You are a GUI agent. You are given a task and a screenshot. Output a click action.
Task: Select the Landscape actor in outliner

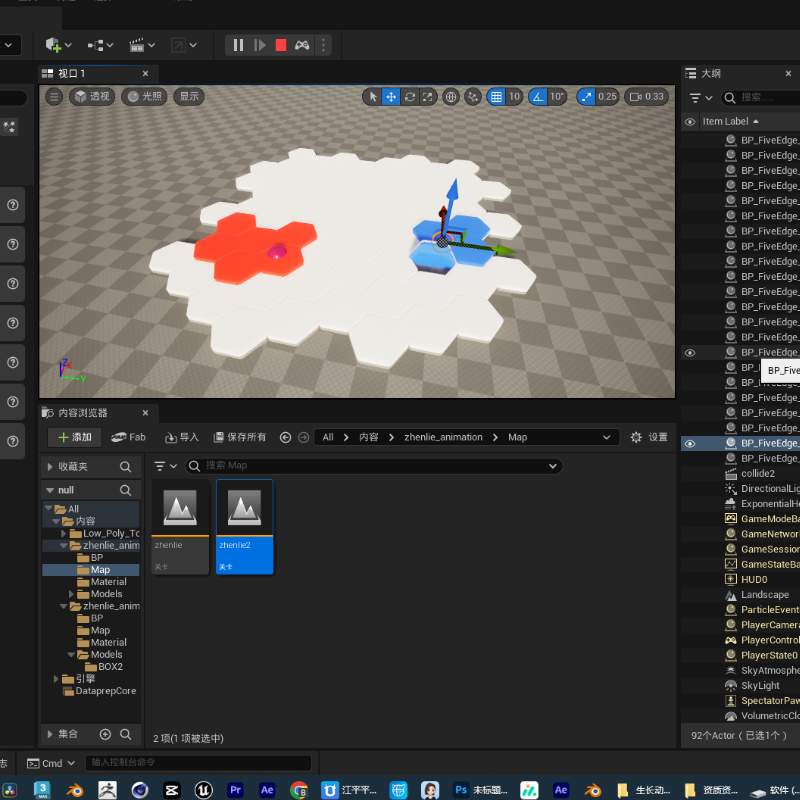764,595
